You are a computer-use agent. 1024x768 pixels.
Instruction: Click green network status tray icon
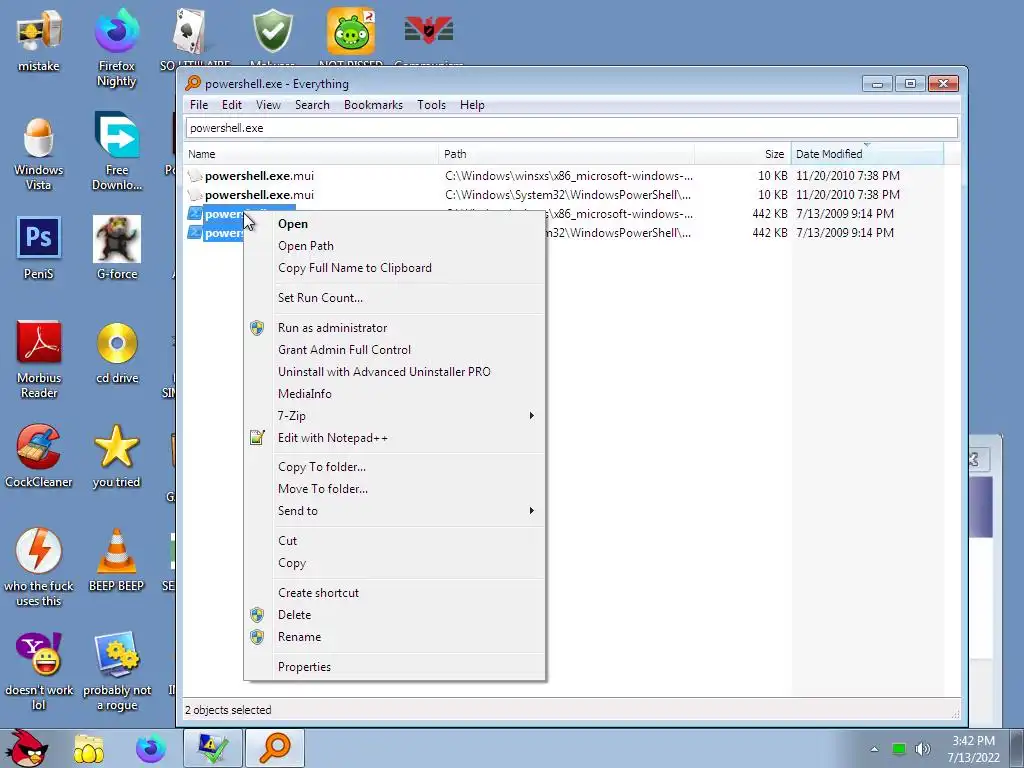pyautogui.click(x=899, y=749)
